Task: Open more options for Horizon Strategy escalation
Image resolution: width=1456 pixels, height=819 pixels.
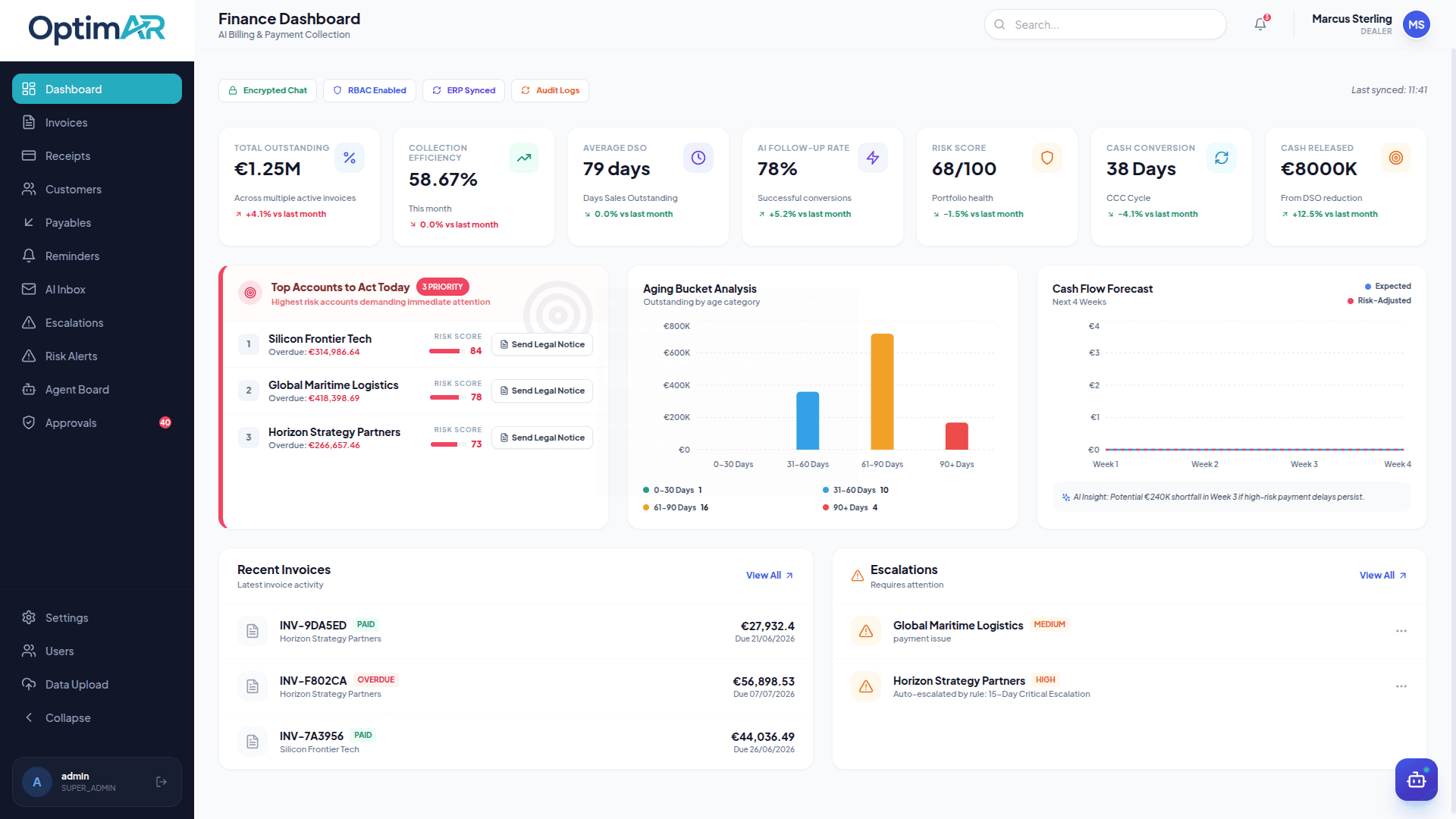Action: click(x=1401, y=686)
